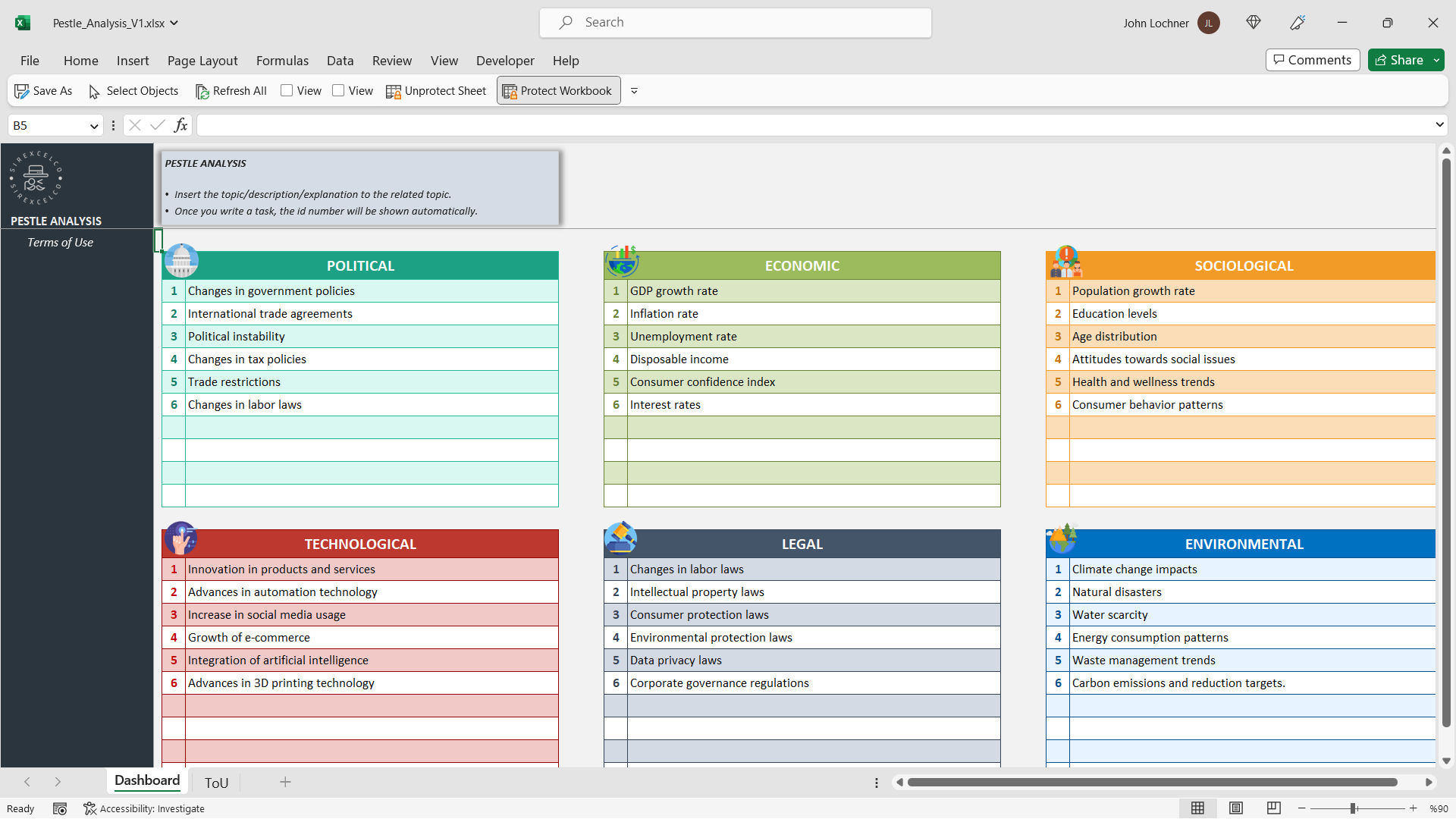This screenshot has width=1456, height=819.
Task: Expand the formula bar
Action: pyautogui.click(x=1439, y=124)
